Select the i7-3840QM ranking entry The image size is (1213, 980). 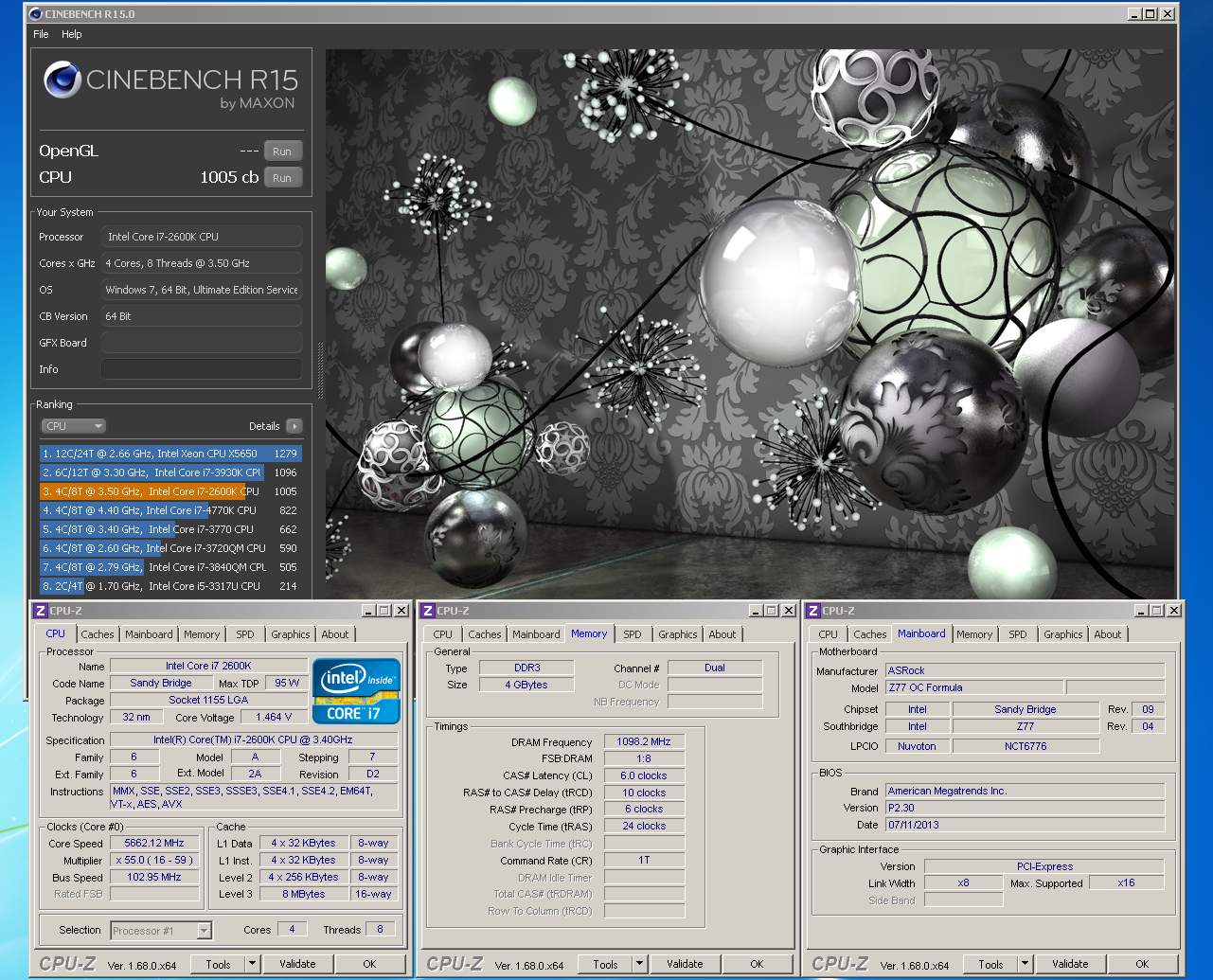pos(170,567)
